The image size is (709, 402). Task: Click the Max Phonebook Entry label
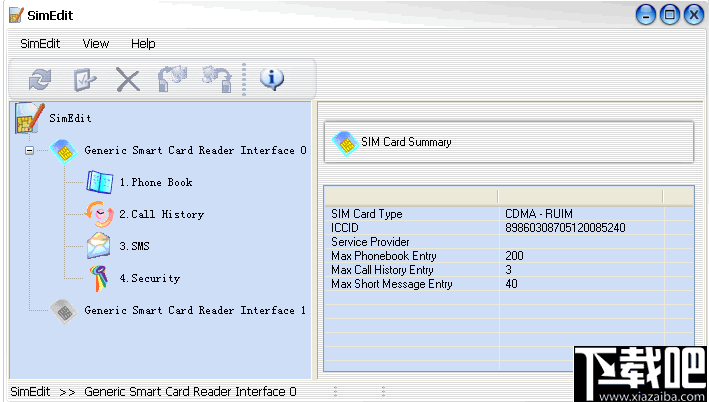pyautogui.click(x=384, y=256)
